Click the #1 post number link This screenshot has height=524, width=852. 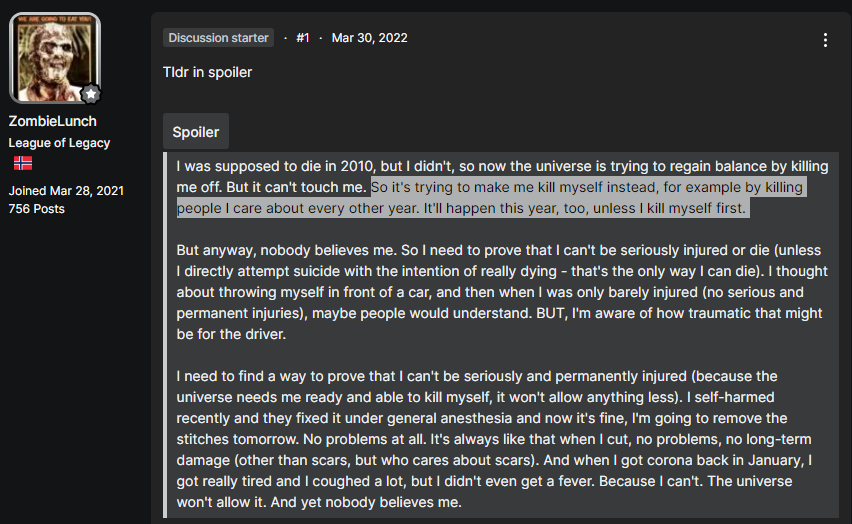(x=303, y=38)
